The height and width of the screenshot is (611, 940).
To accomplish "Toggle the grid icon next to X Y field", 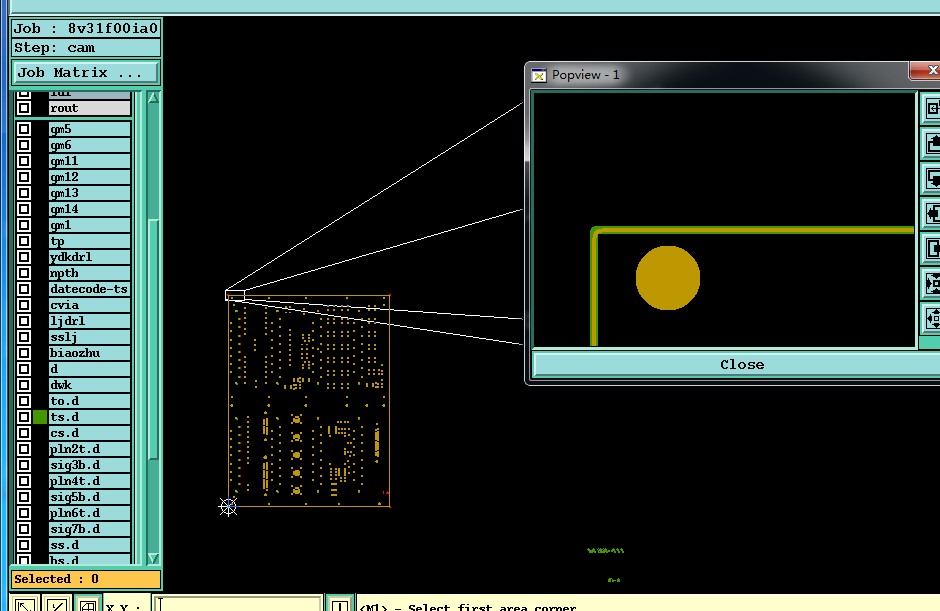I will point(88,604).
